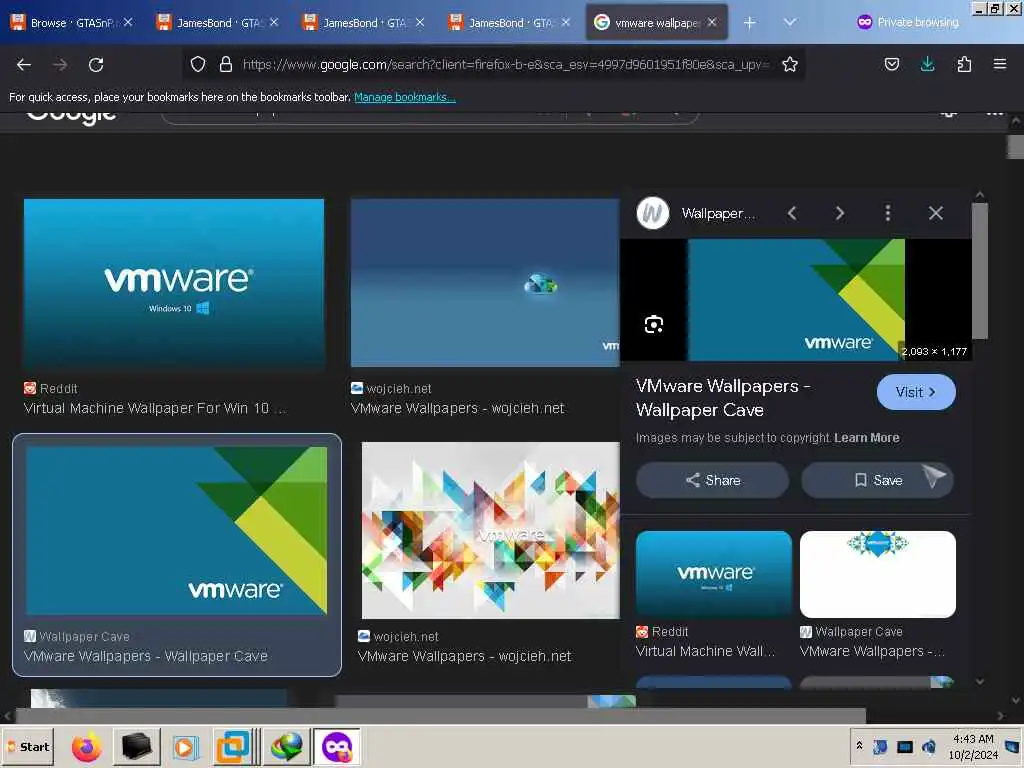
Task: Reload the current page
Action: [96, 65]
